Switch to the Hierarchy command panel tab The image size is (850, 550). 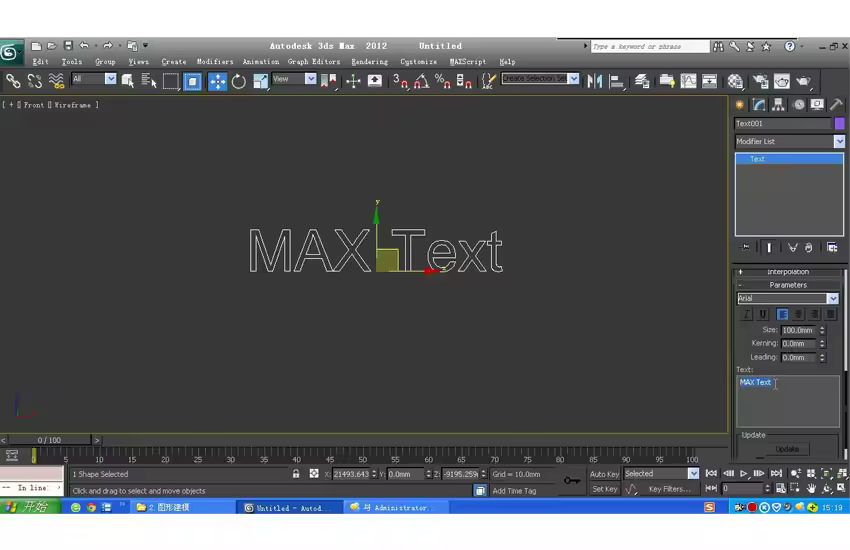(x=779, y=105)
